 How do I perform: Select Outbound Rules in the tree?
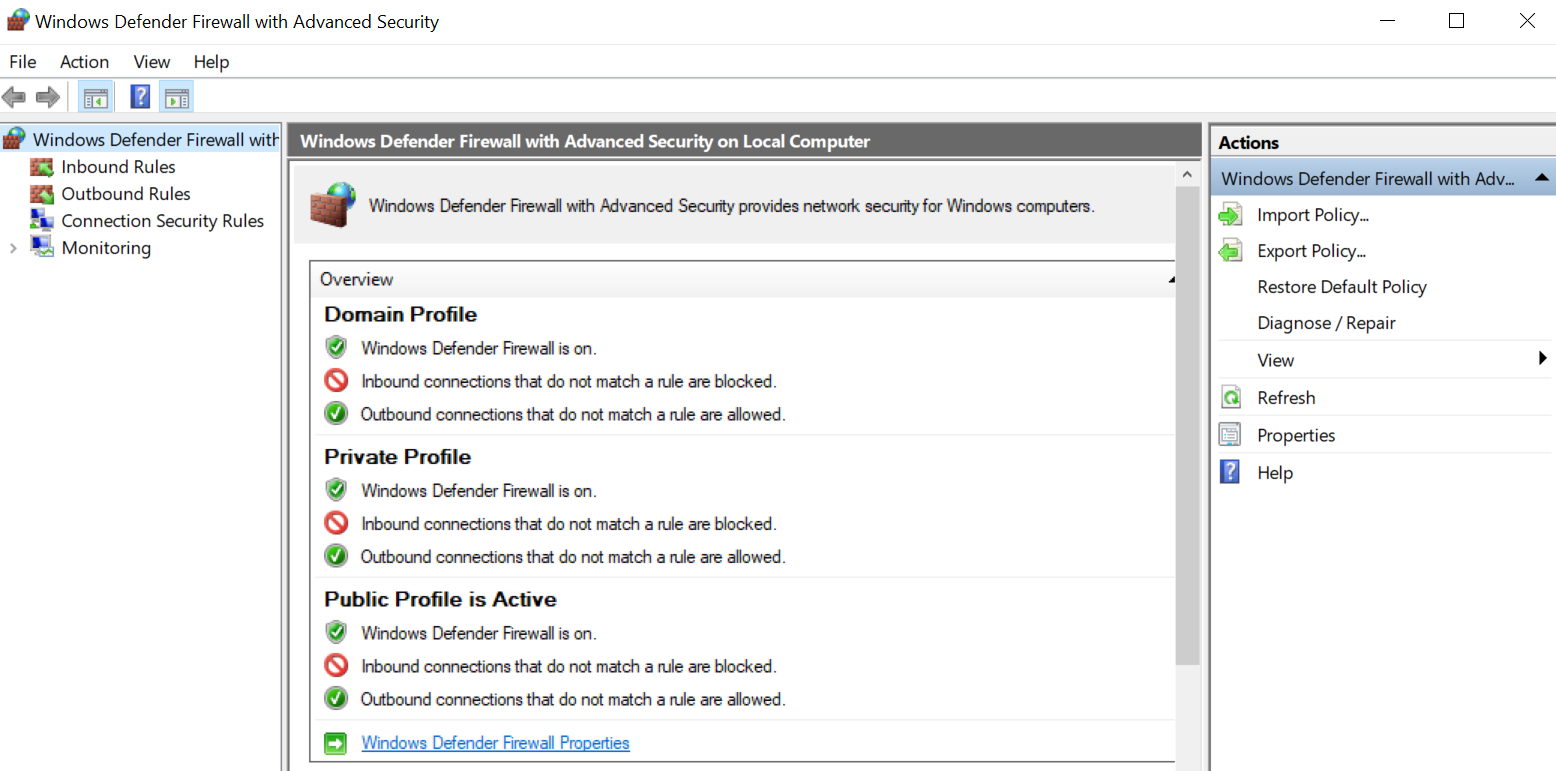[x=125, y=194]
